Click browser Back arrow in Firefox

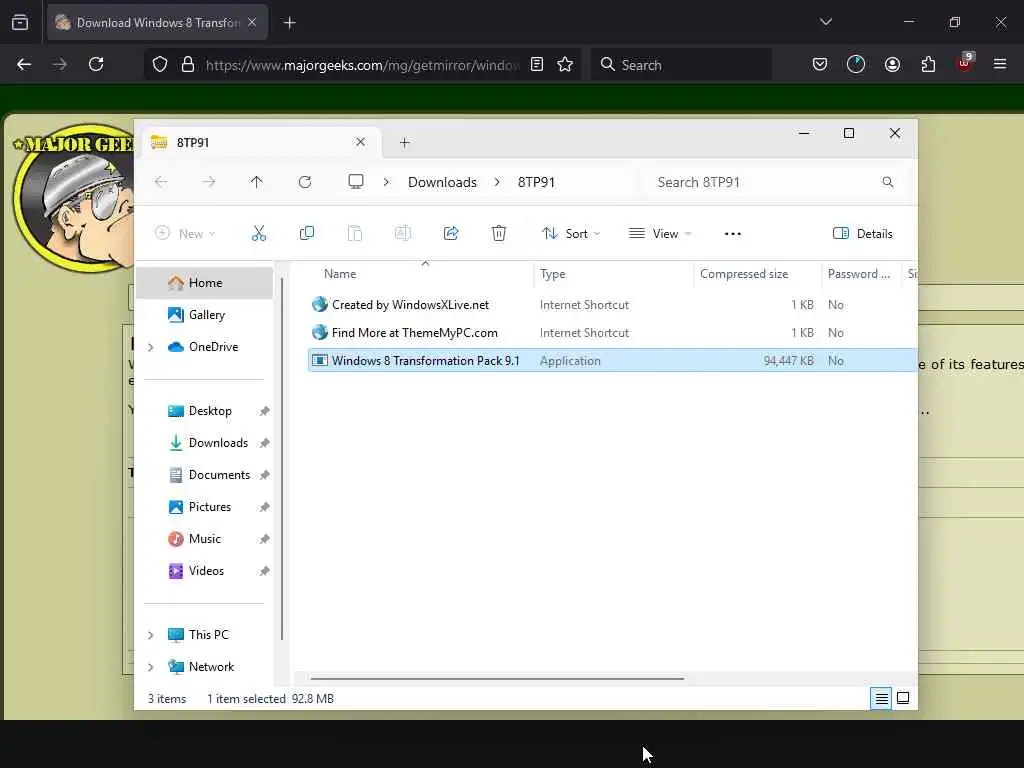pos(24,64)
